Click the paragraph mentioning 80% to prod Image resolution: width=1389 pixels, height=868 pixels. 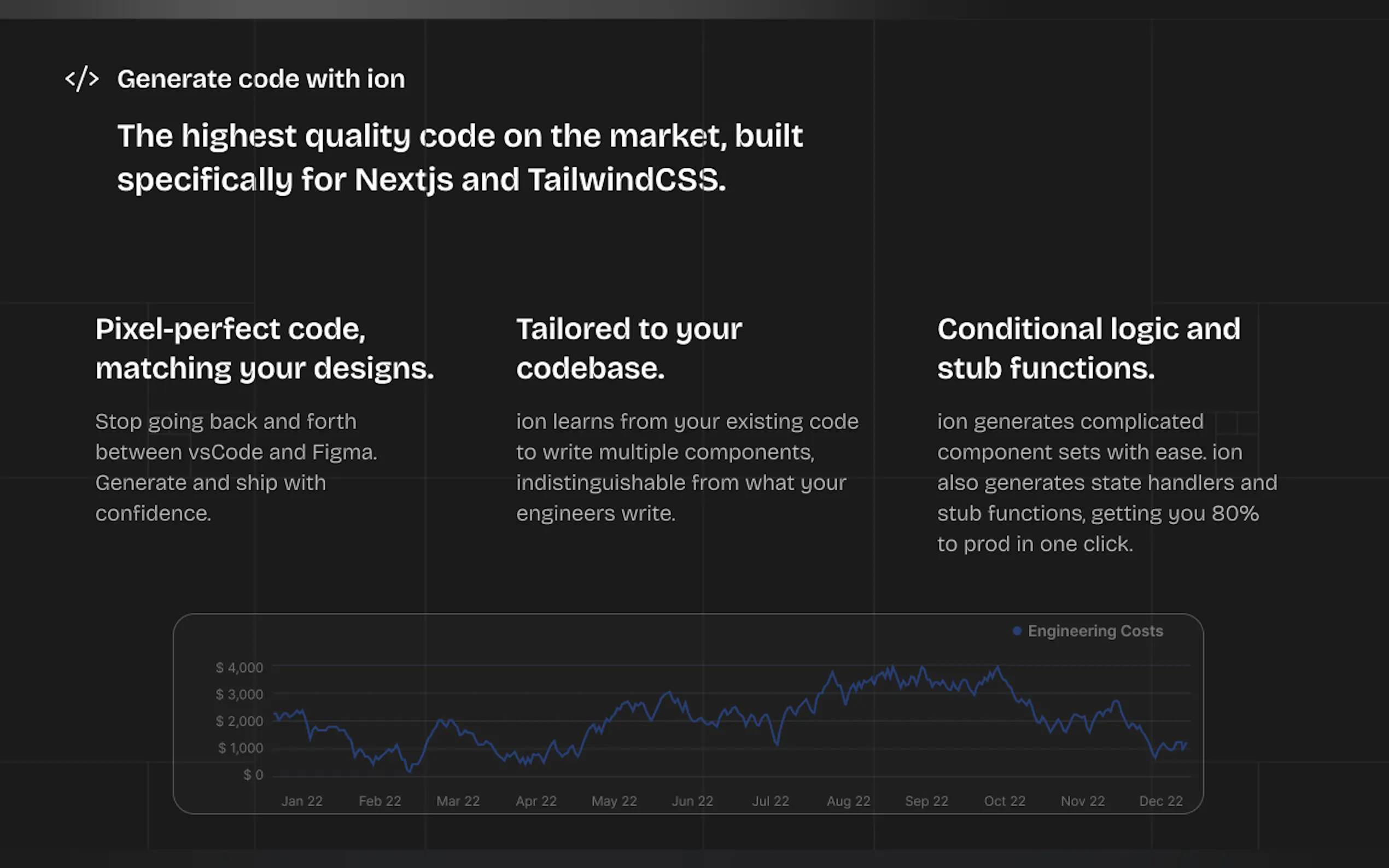tap(1106, 482)
